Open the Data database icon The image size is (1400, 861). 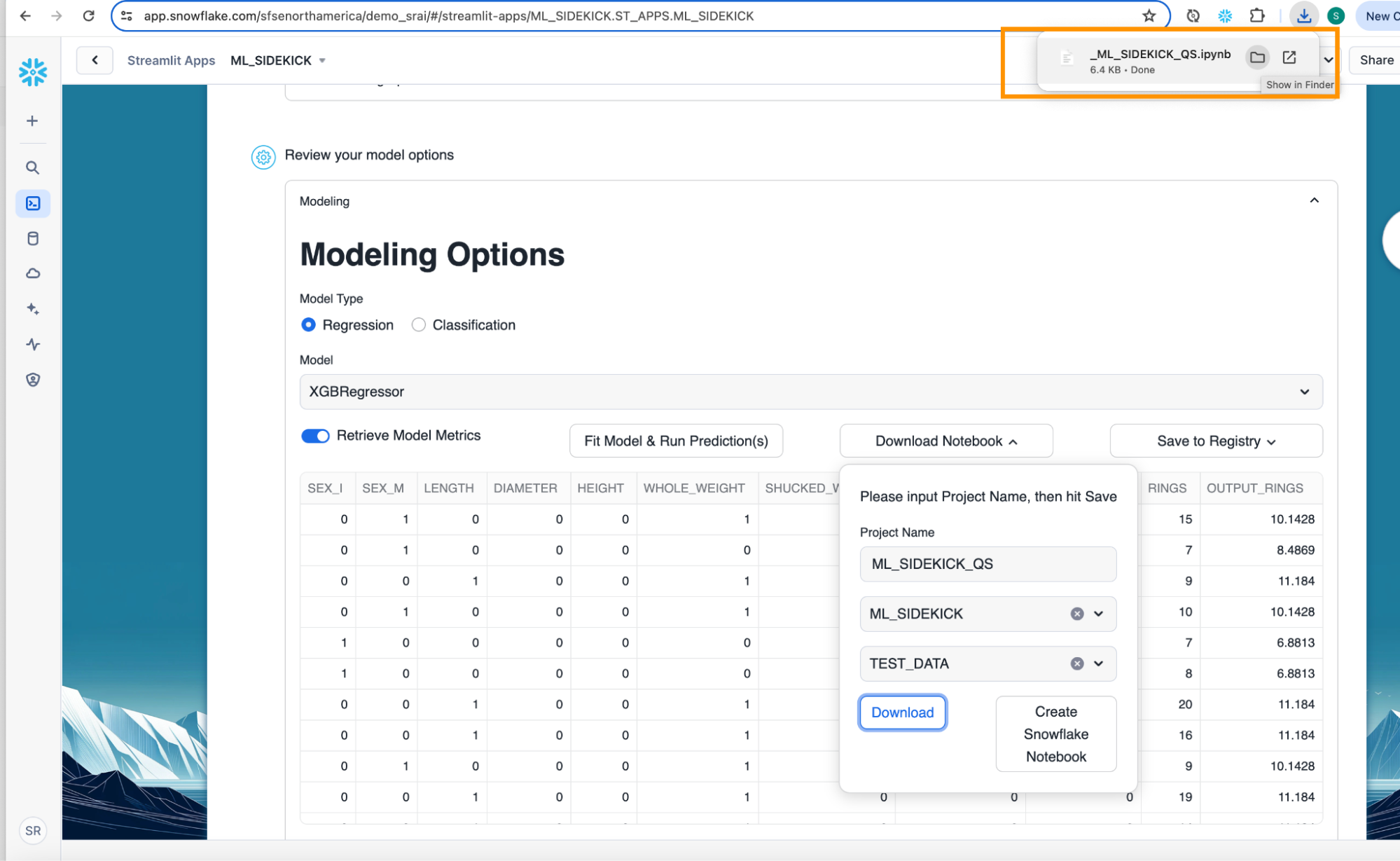coord(33,239)
